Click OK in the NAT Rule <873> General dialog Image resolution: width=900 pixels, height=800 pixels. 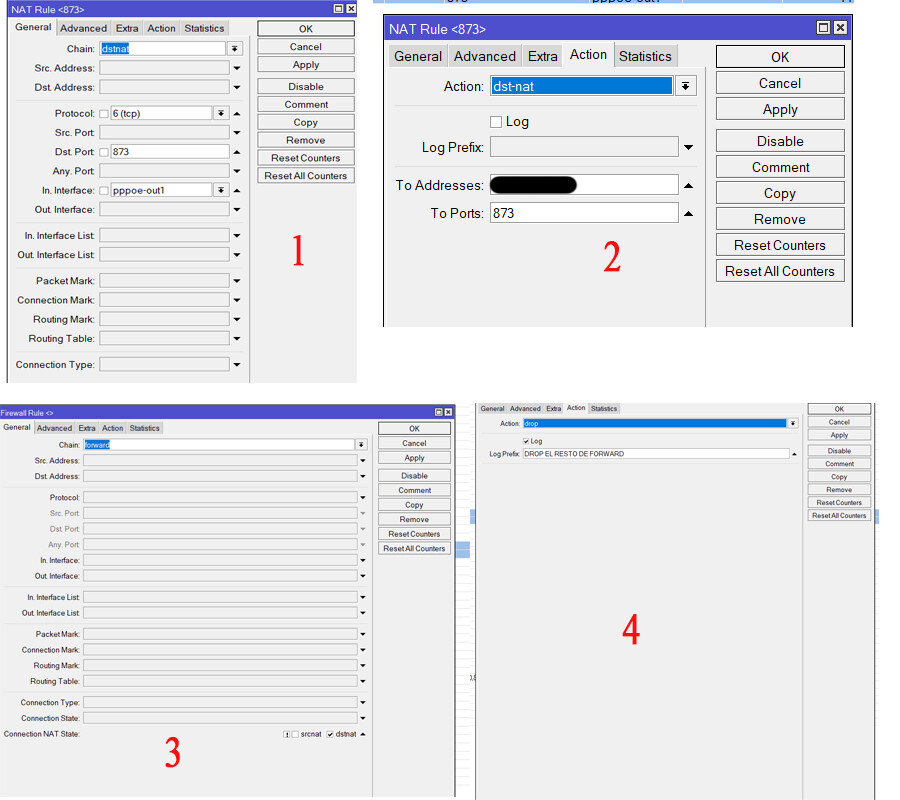pos(305,28)
